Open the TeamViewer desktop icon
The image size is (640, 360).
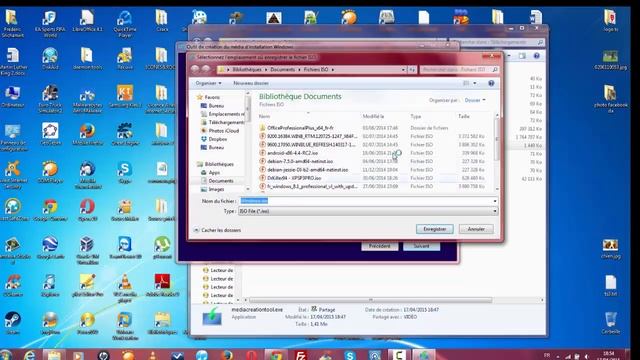coord(125,248)
